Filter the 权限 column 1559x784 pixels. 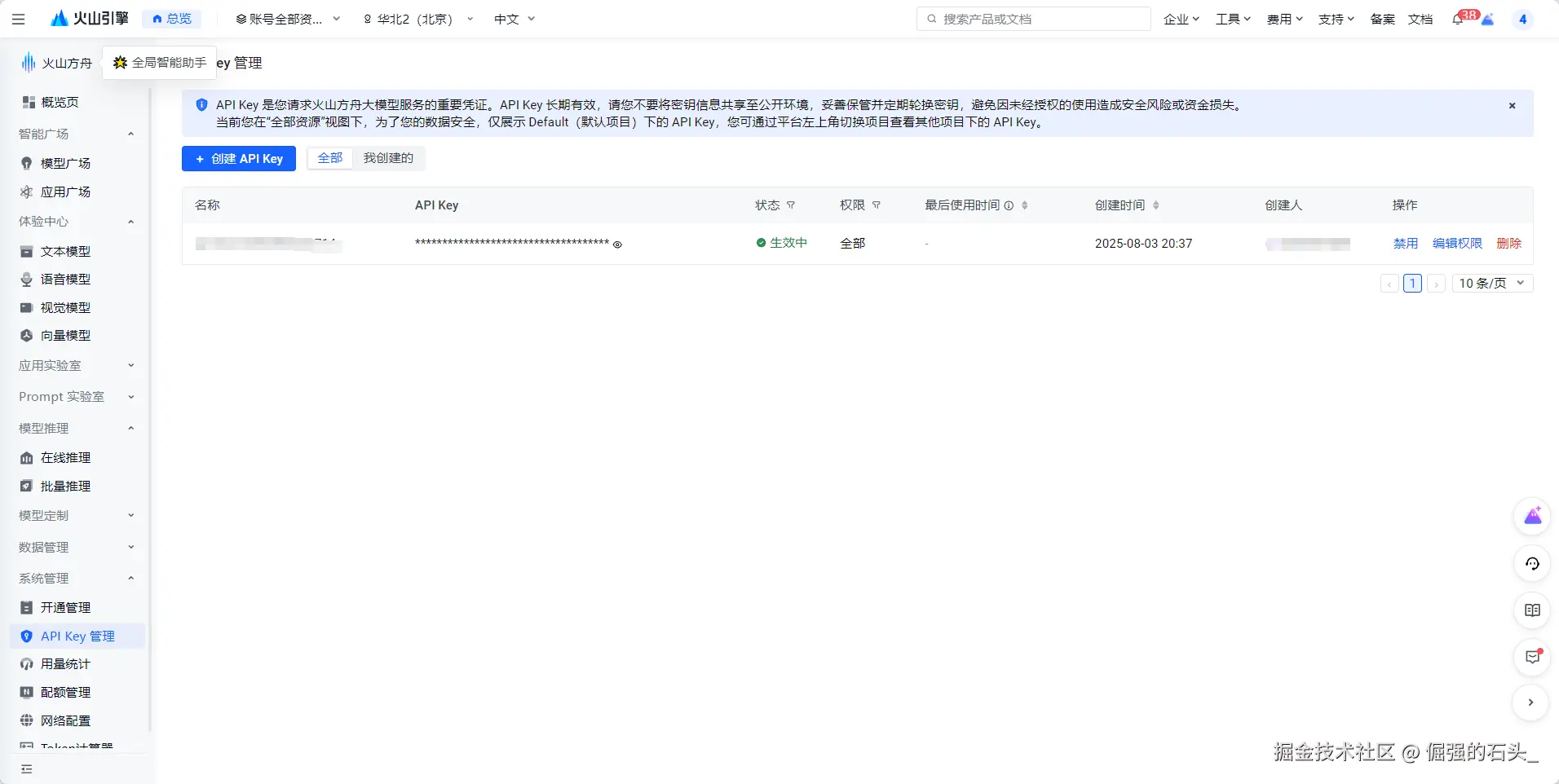[877, 205]
